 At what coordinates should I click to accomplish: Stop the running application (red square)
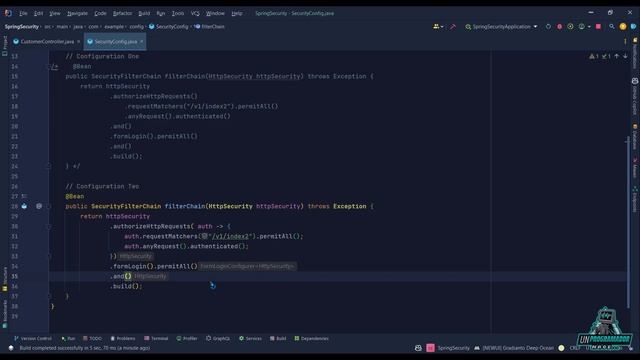pos(598,27)
